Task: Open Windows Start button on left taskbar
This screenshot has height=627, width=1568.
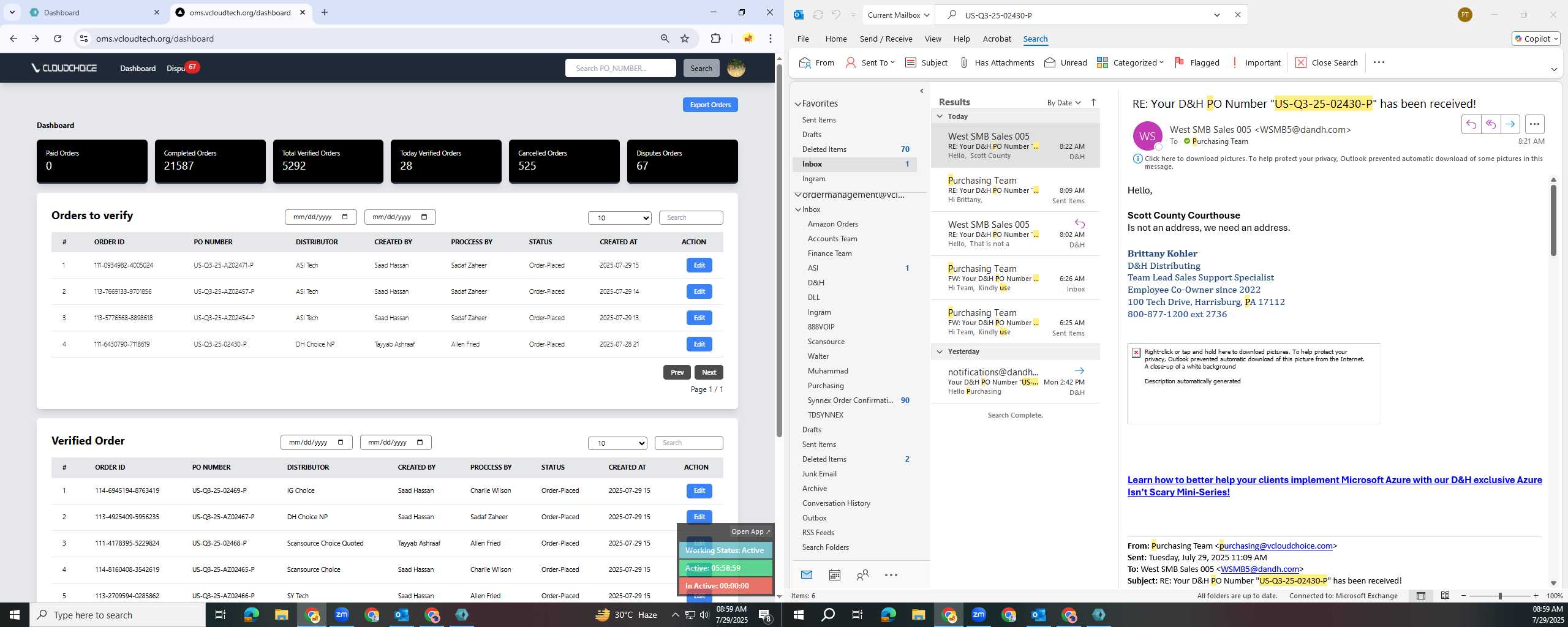Action: coord(15,615)
